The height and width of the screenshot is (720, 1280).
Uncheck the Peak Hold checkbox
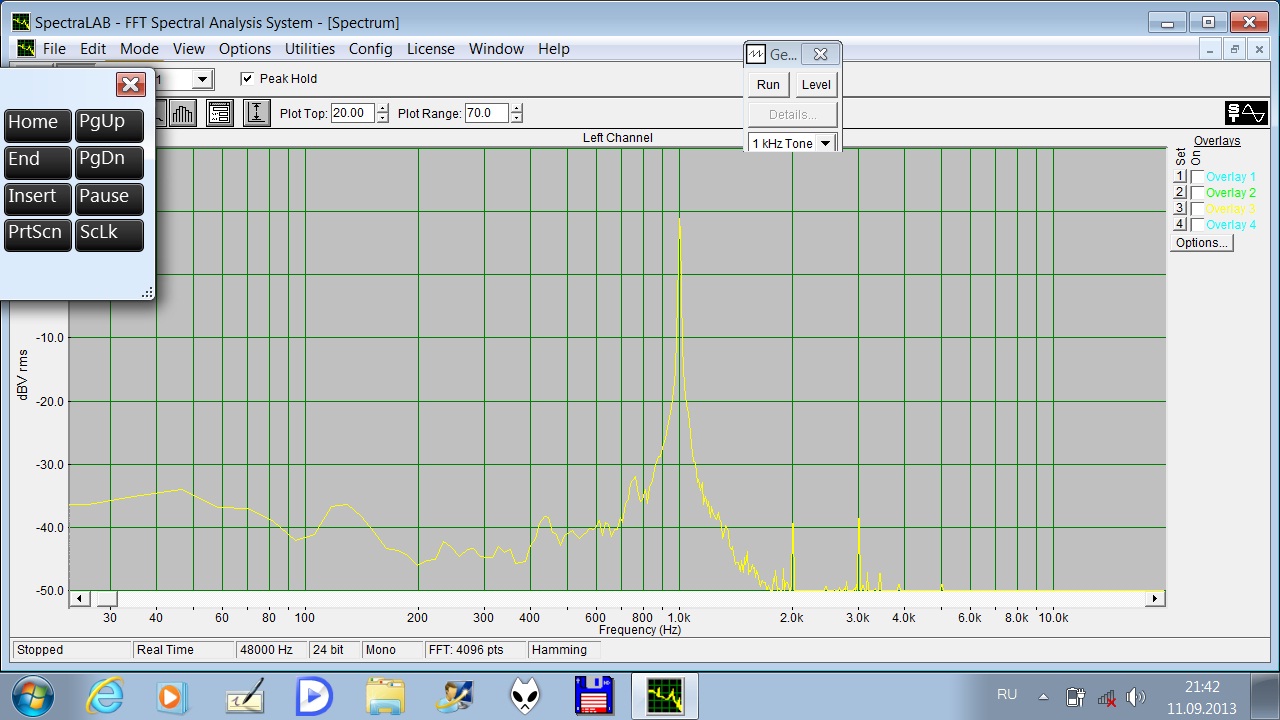(x=247, y=79)
